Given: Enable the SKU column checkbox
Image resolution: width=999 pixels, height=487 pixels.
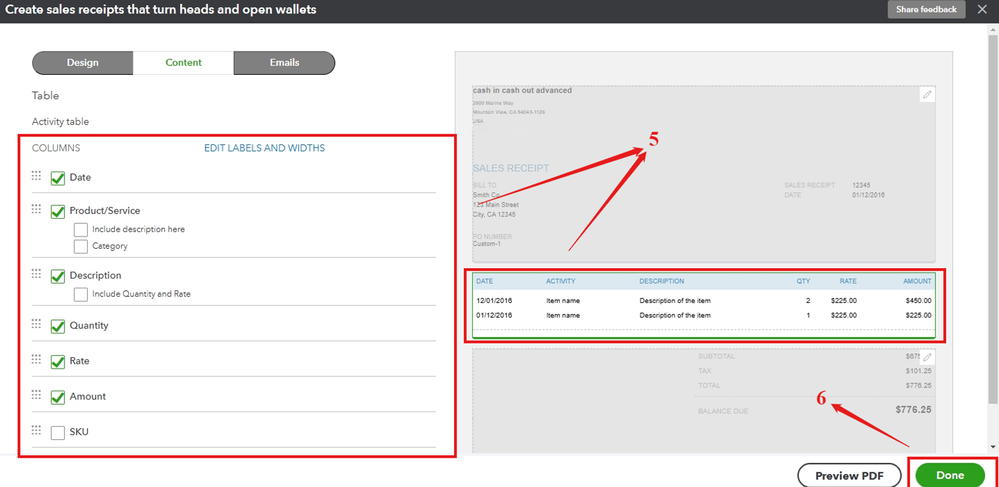Looking at the screenshot, I should pos(58,433).
